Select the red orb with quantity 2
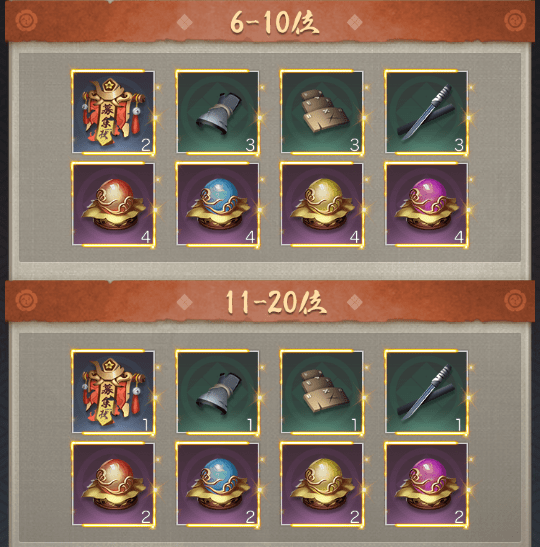540x547 pixels. coord(113,484)
